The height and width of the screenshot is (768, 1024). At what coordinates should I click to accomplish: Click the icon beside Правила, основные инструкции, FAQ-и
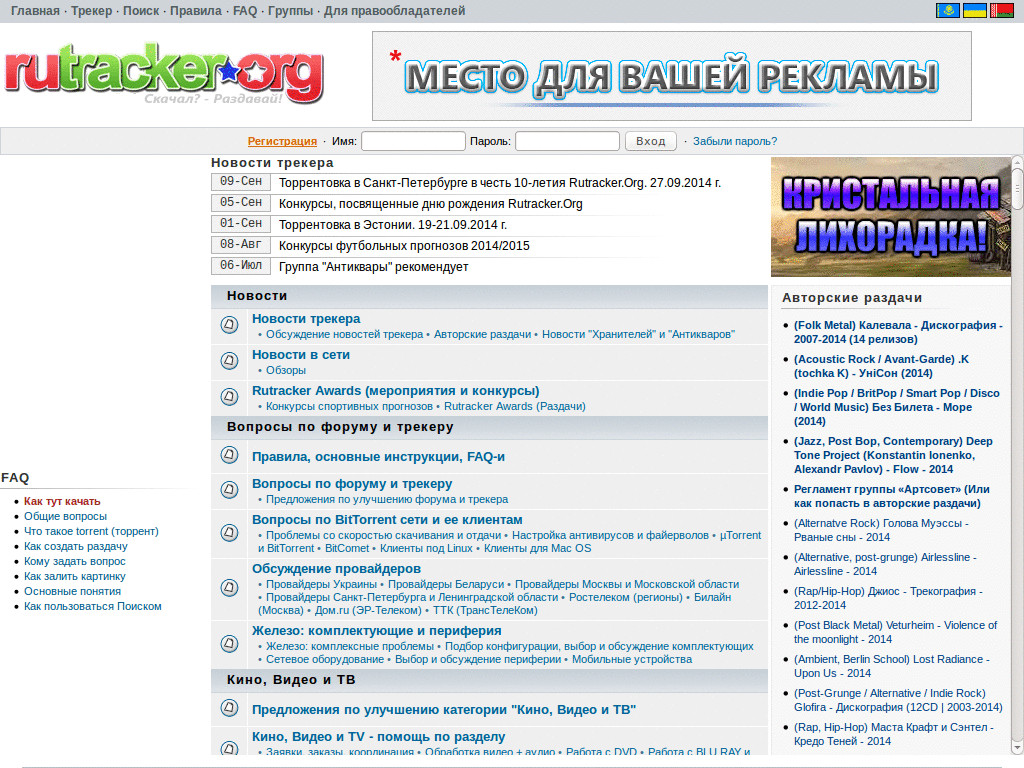tap(227, 456)
